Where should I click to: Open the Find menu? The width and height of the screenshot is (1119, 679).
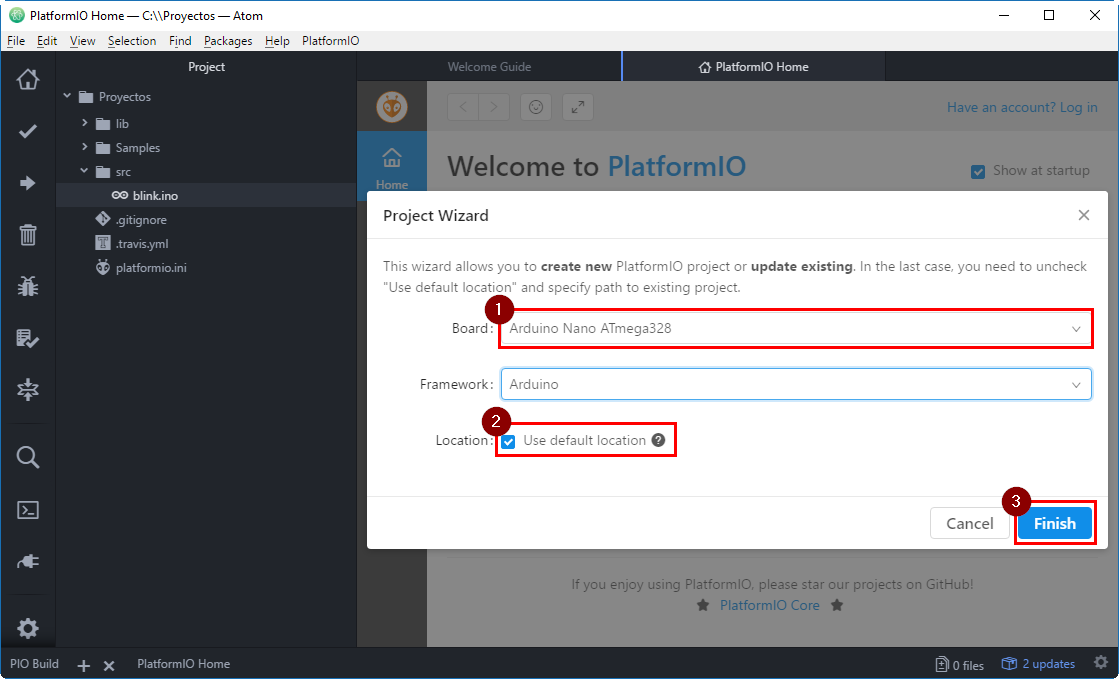tap(180, 41)
